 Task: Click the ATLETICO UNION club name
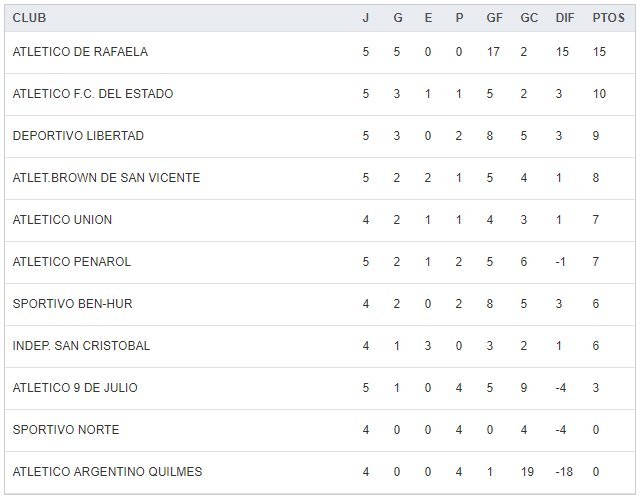point(62,220)
